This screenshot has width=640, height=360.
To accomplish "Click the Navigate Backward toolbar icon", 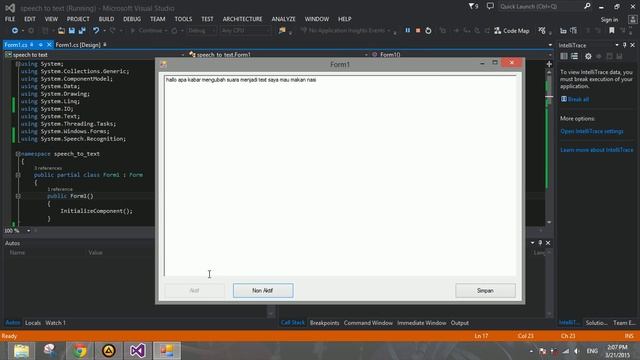I will (15, 31).
